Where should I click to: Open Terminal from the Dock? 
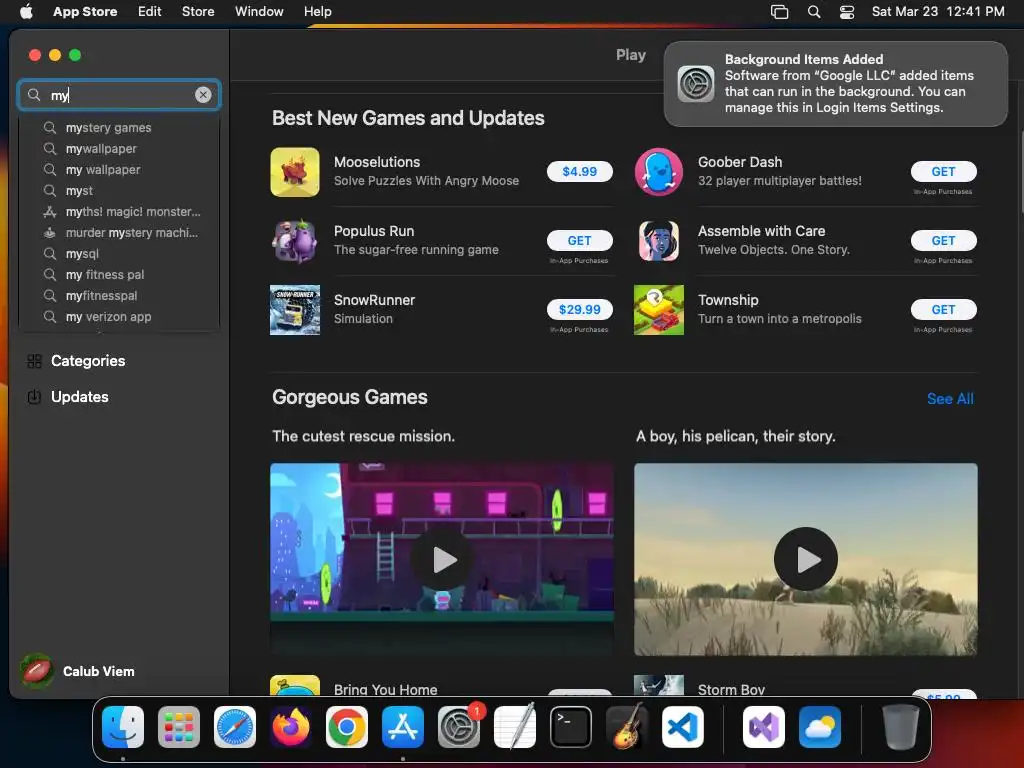[571, 727]
